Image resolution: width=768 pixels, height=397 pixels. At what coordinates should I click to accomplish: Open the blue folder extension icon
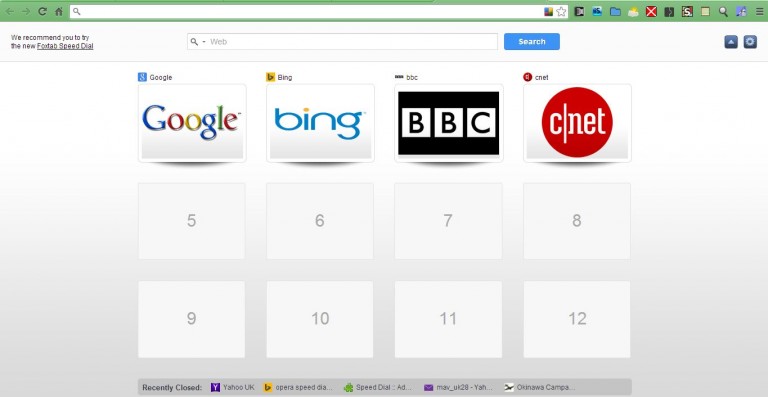click(x=615, y=12)
